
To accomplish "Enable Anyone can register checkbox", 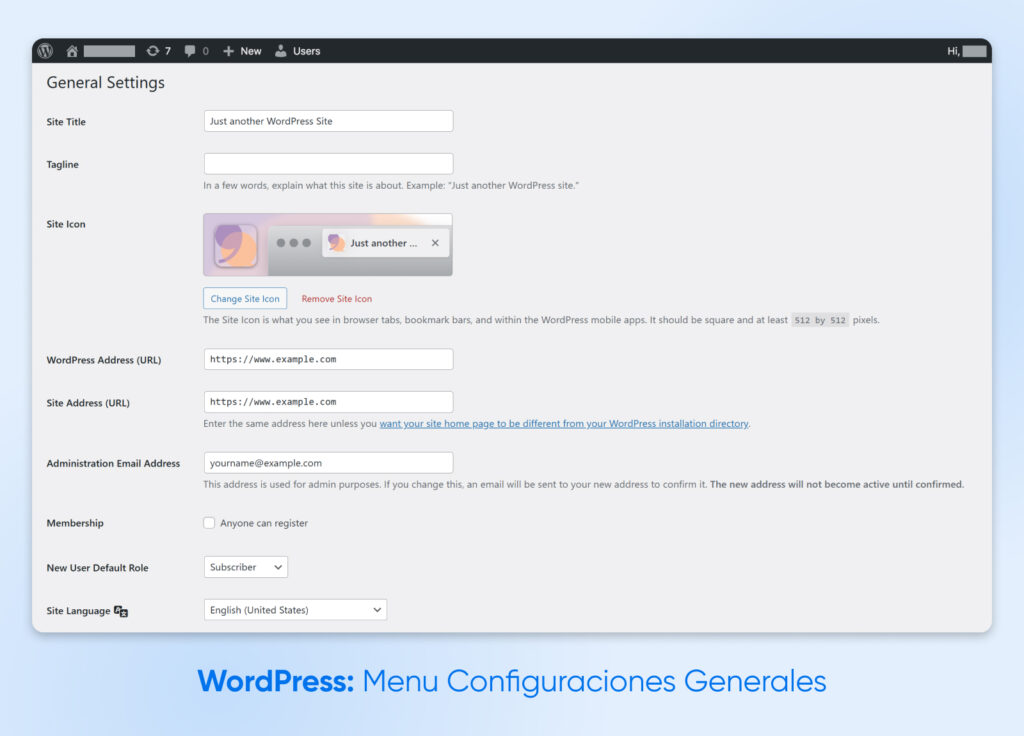I will pos(209,522).
